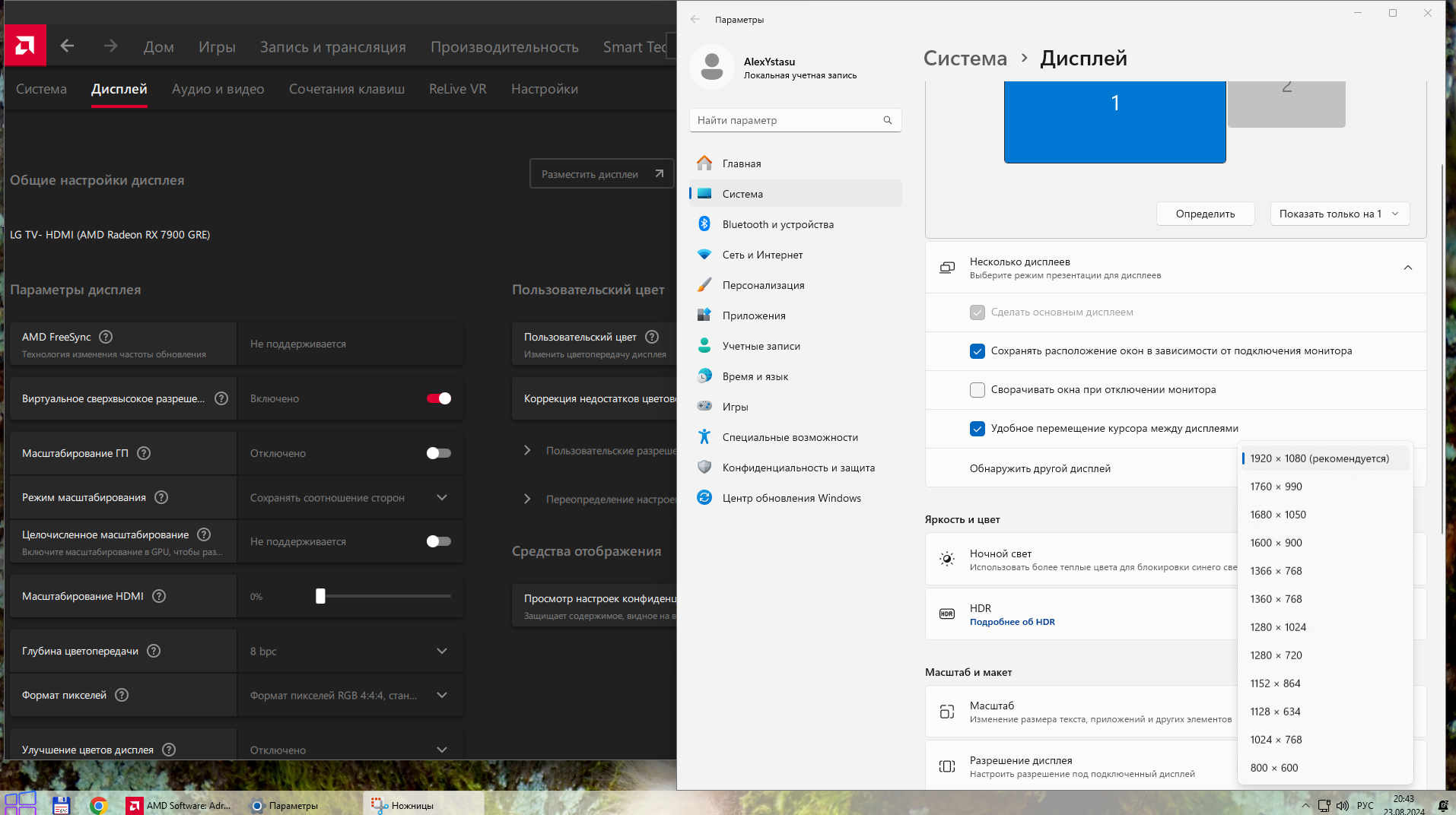Screen dimensions: 1456x815
Task: Click the search magnifier icon in Параметры
Action: click(888, 120)
